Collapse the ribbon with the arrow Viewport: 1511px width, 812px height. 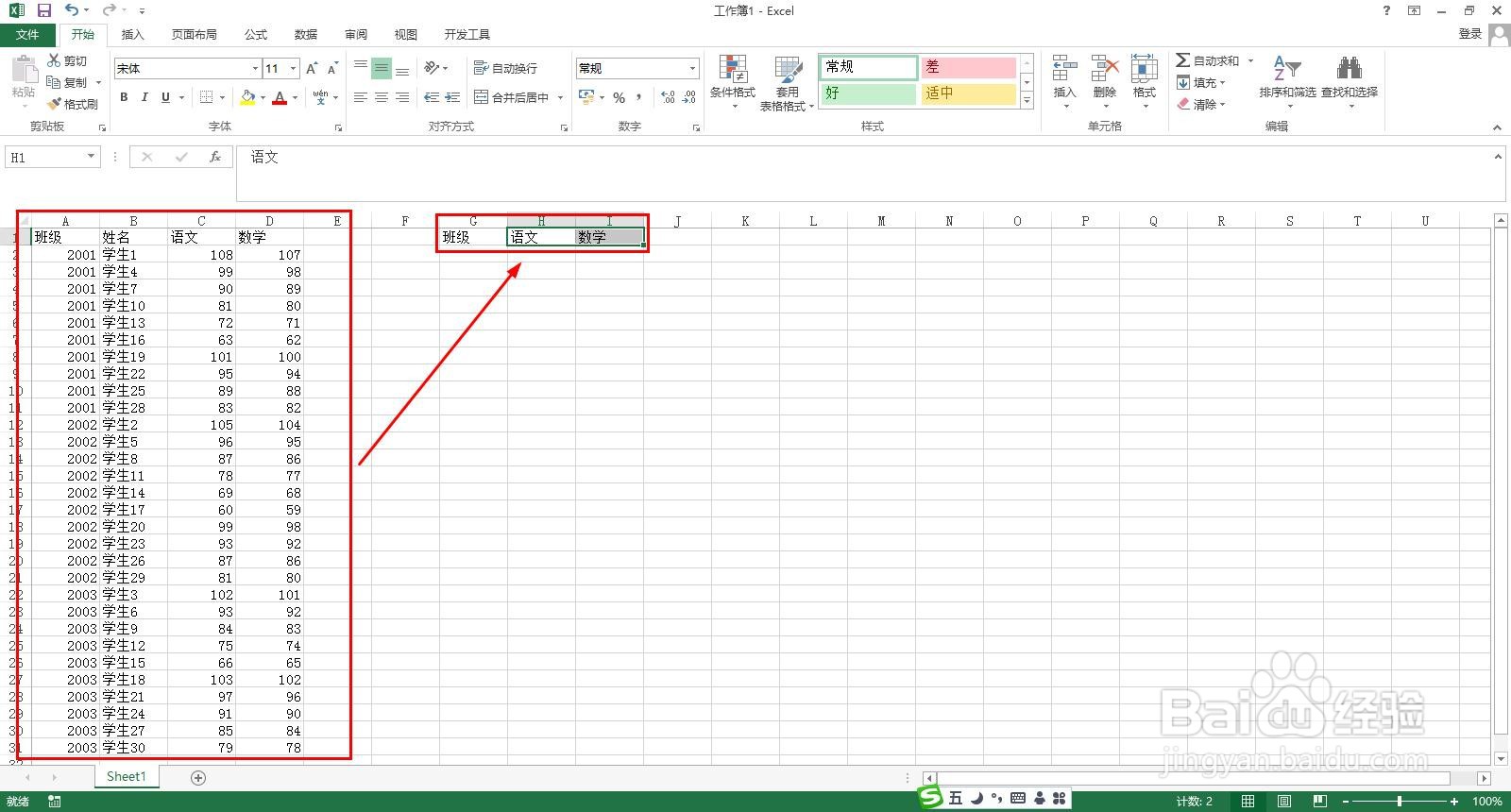click(x=1497, y=127)
